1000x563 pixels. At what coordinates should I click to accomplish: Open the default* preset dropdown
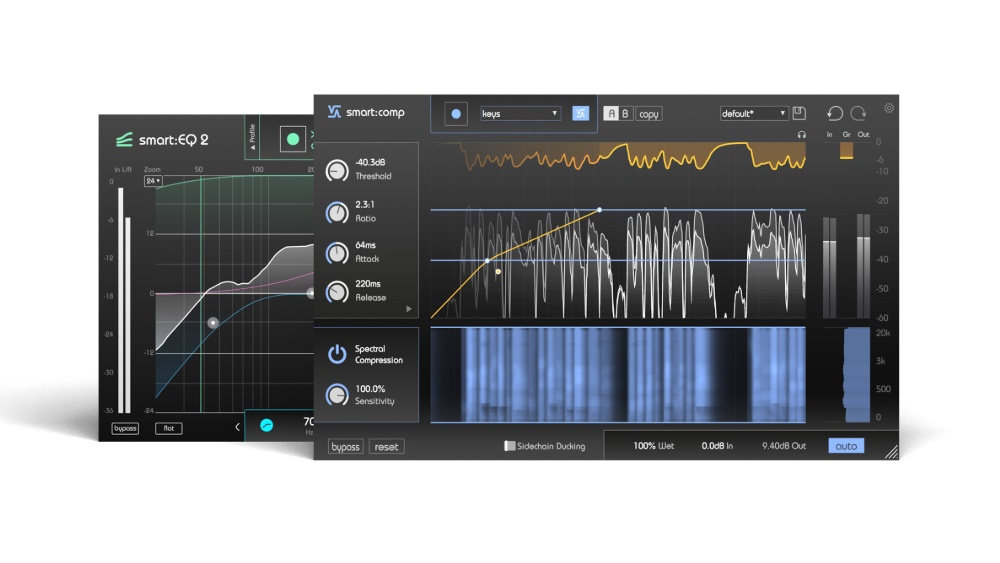[x=754, y=113]
